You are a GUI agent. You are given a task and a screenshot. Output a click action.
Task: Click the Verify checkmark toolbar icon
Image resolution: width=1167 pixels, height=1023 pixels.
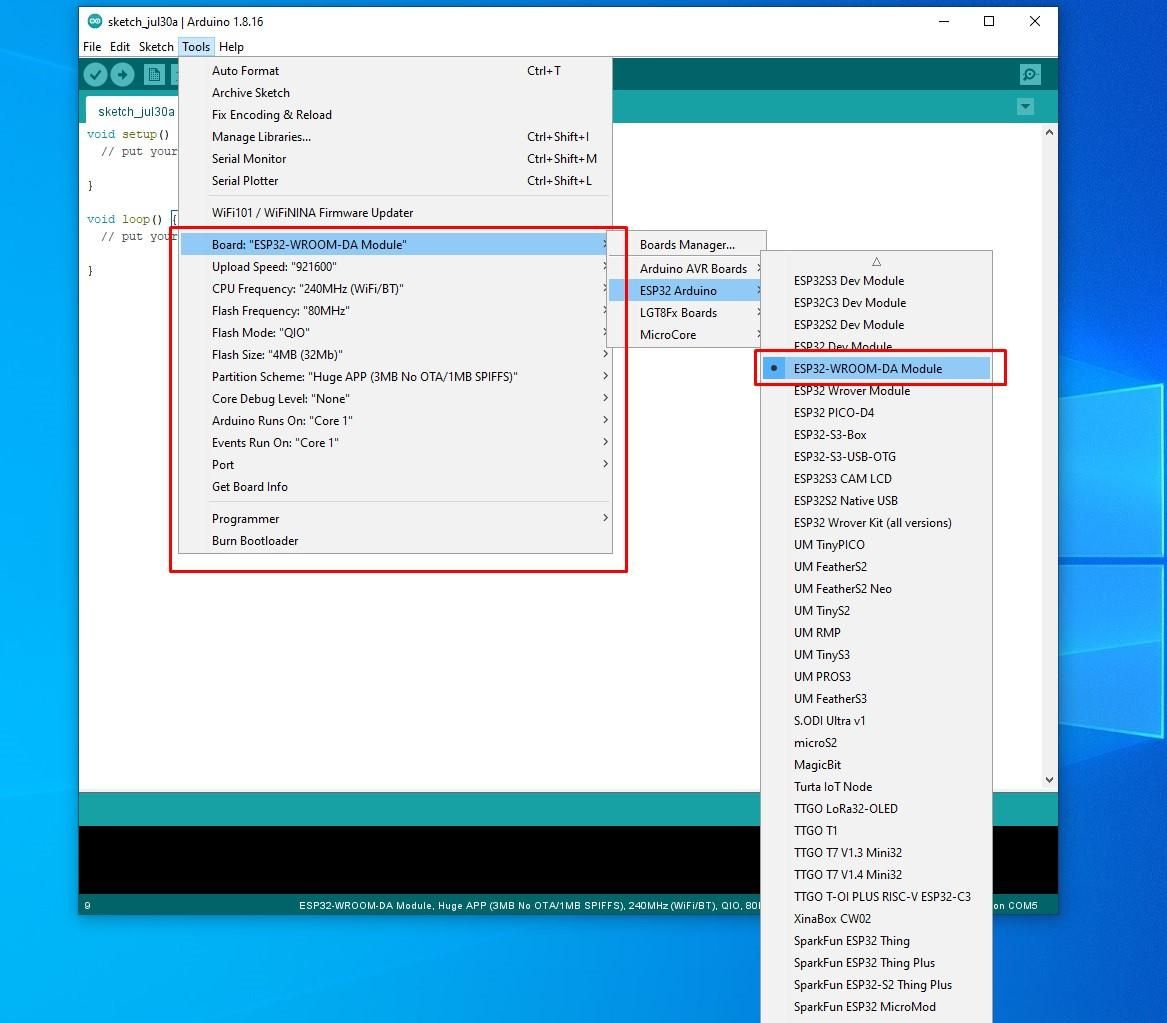[x=95, y=74]
